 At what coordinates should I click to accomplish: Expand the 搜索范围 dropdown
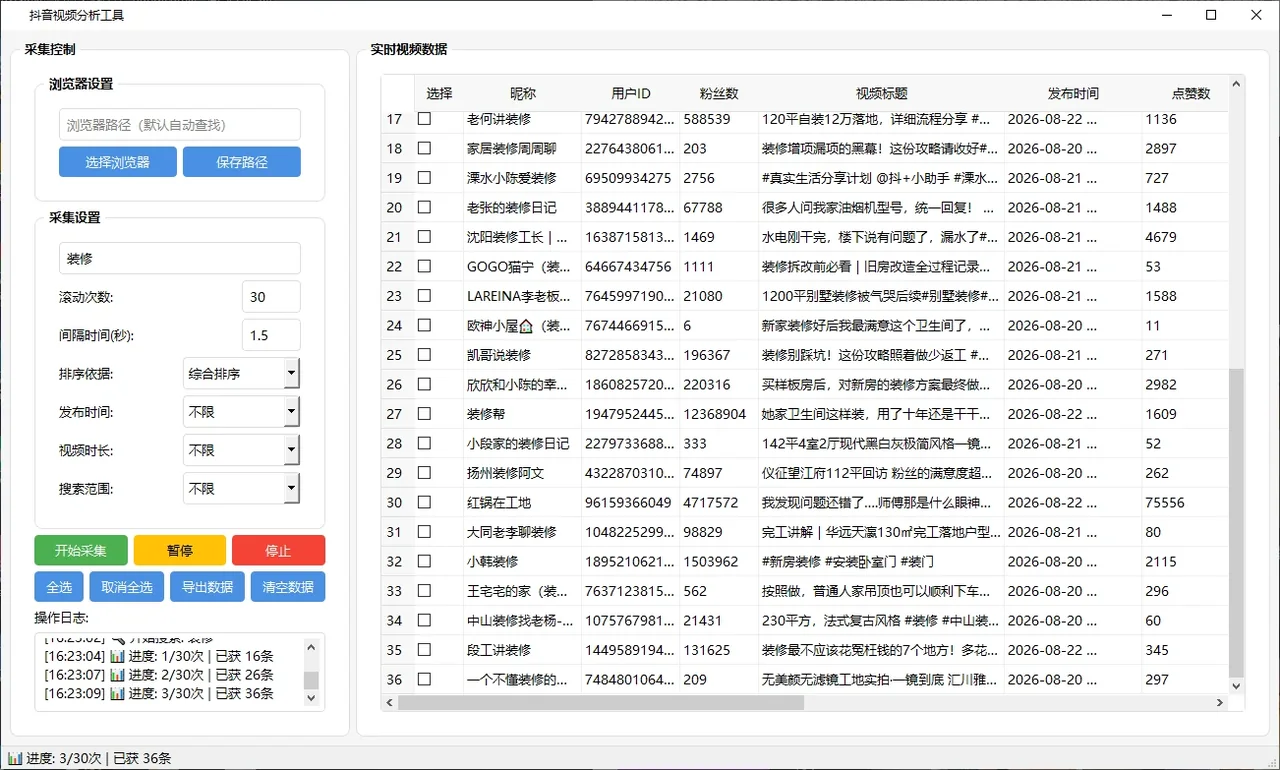pyautogui.click(x=242, y=488)
